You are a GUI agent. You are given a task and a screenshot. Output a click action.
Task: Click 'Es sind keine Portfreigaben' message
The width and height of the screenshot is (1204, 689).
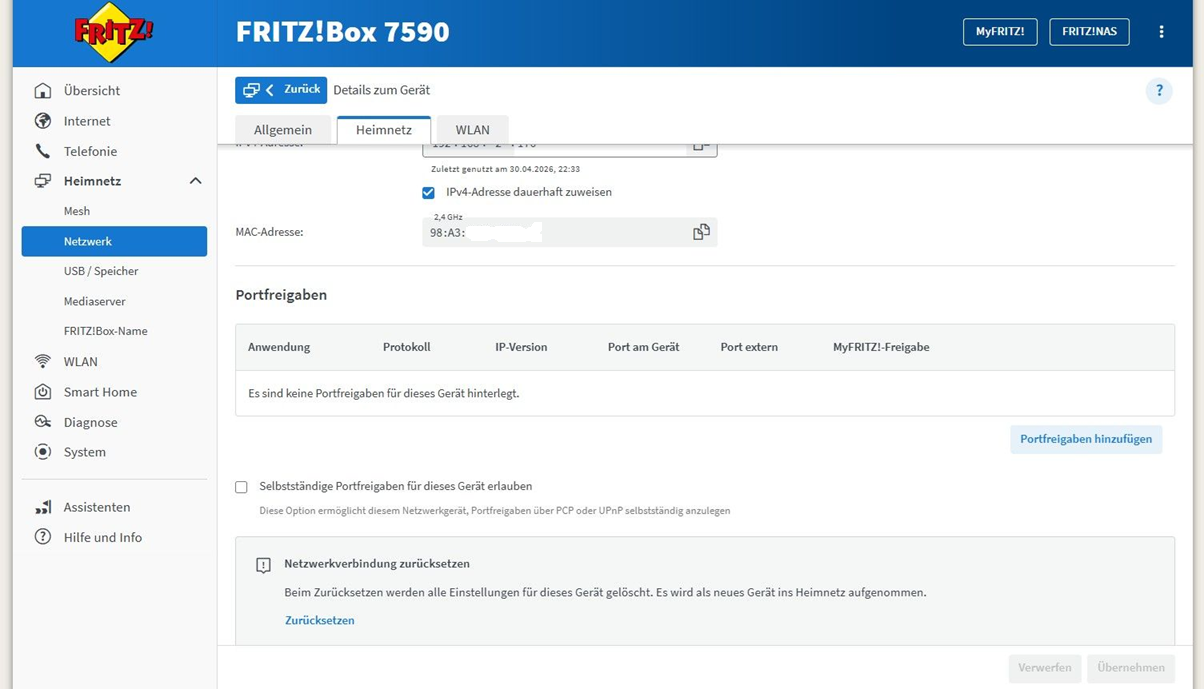(x=383, y=394)
